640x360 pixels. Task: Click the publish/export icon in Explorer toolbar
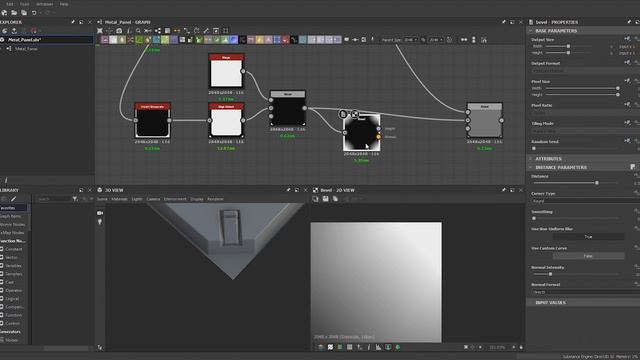pyautogui.click(x=14, y=31)
